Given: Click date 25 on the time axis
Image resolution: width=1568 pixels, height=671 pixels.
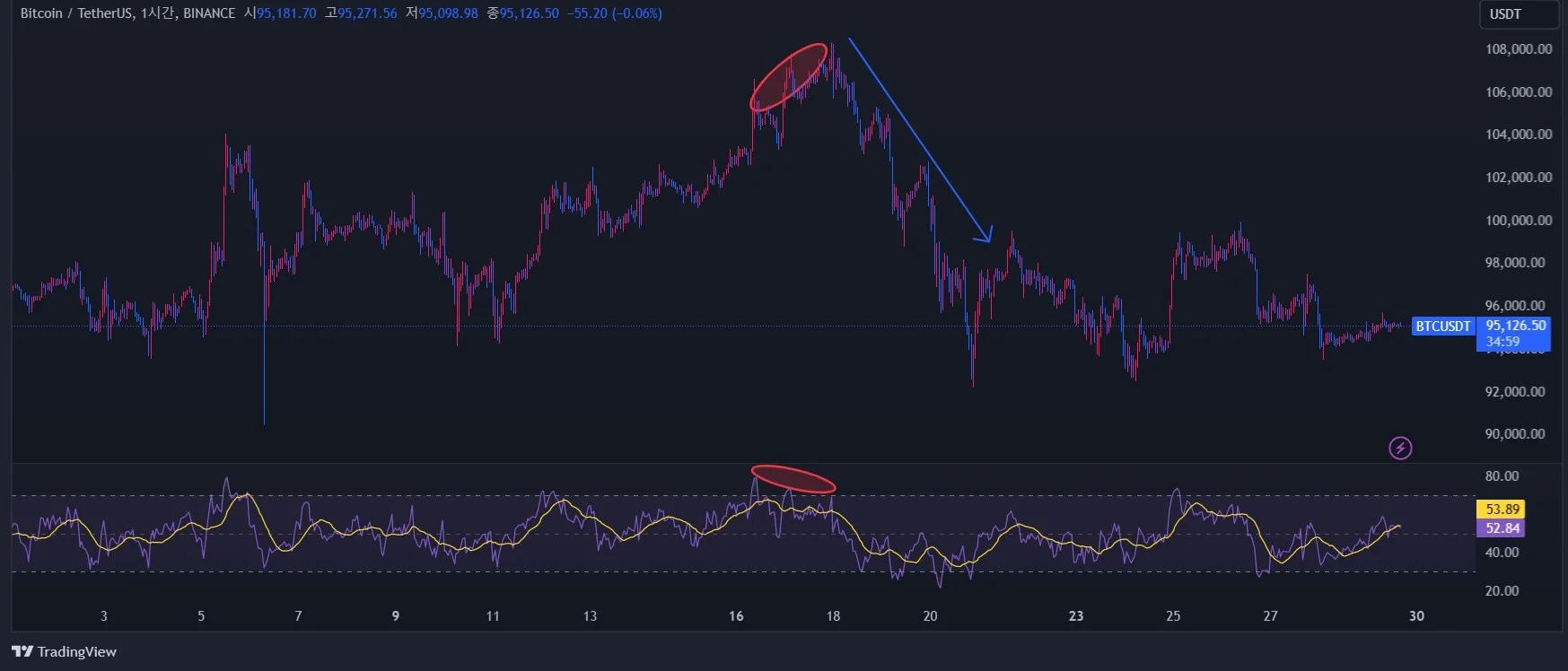Looking at the screenshot, I should (1173, 616).
